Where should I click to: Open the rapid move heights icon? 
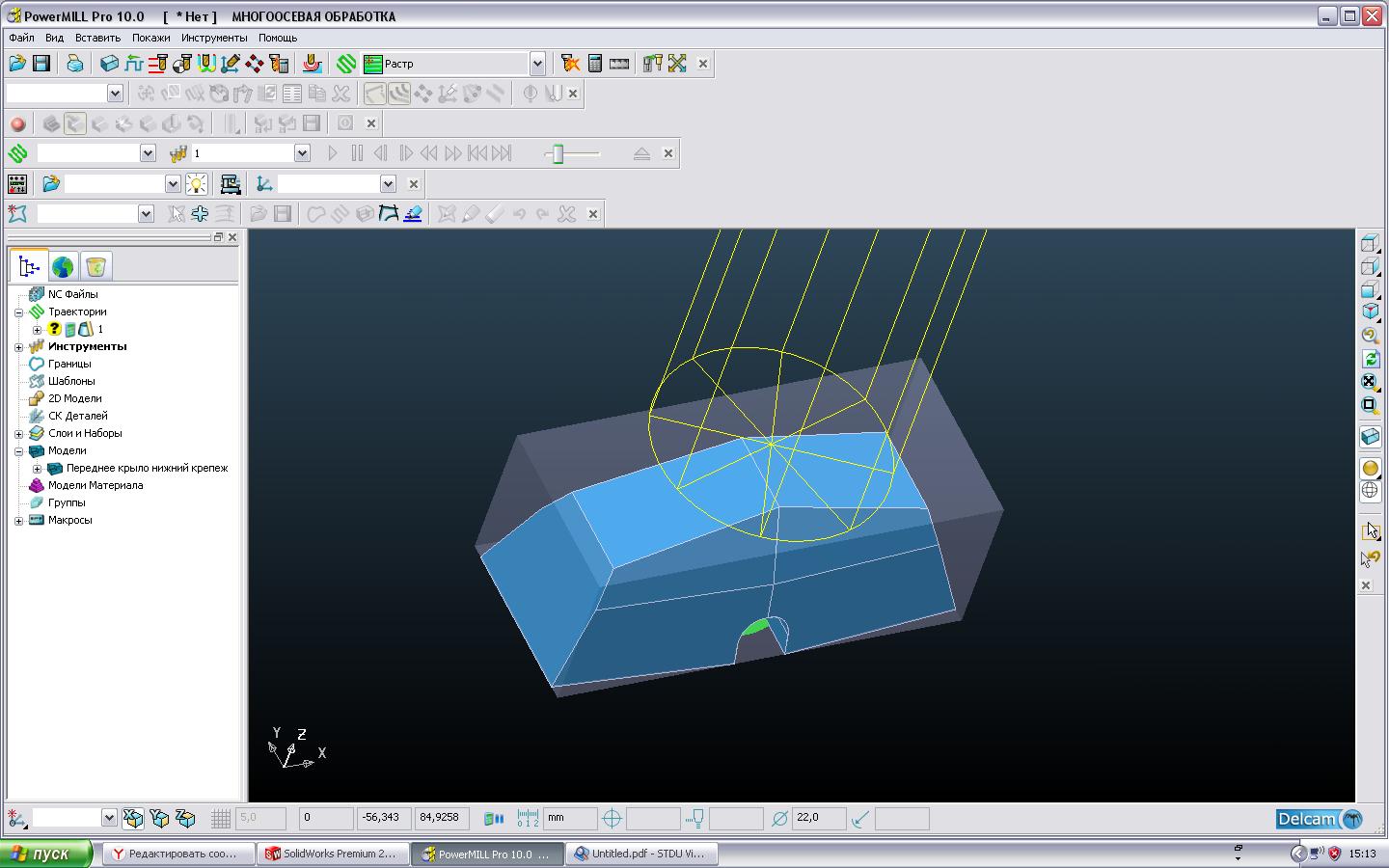click(x=133, y=64)
